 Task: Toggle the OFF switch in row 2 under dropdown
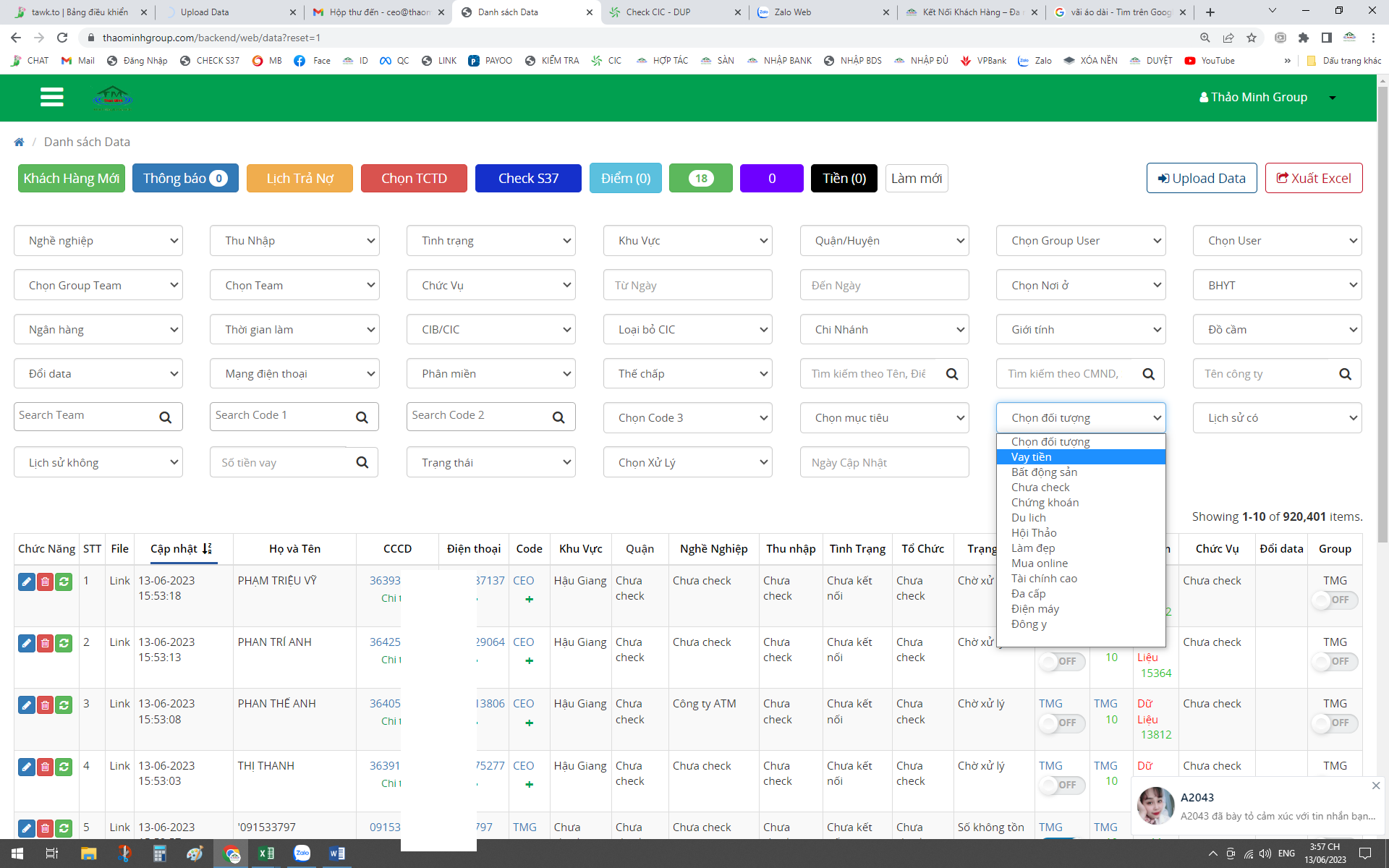click(1062, 661)
